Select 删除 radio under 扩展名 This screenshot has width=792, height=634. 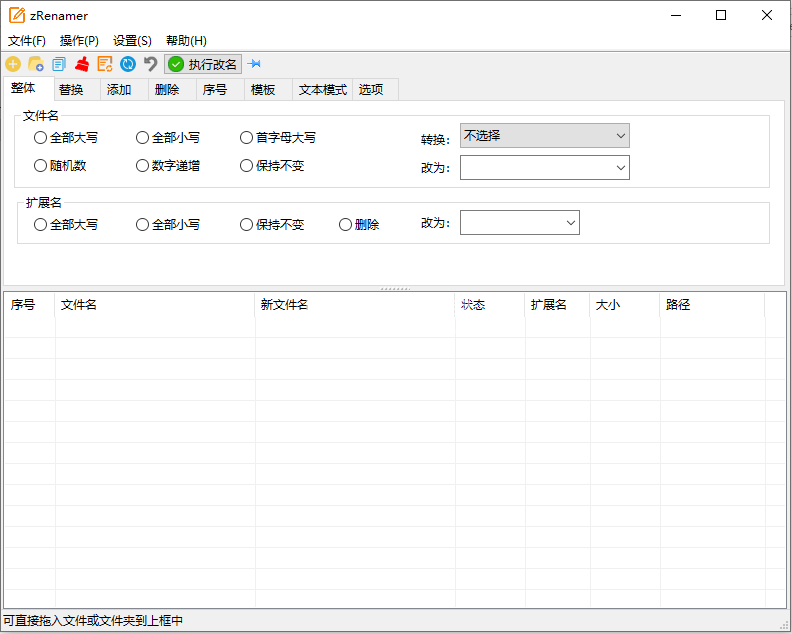359,224
